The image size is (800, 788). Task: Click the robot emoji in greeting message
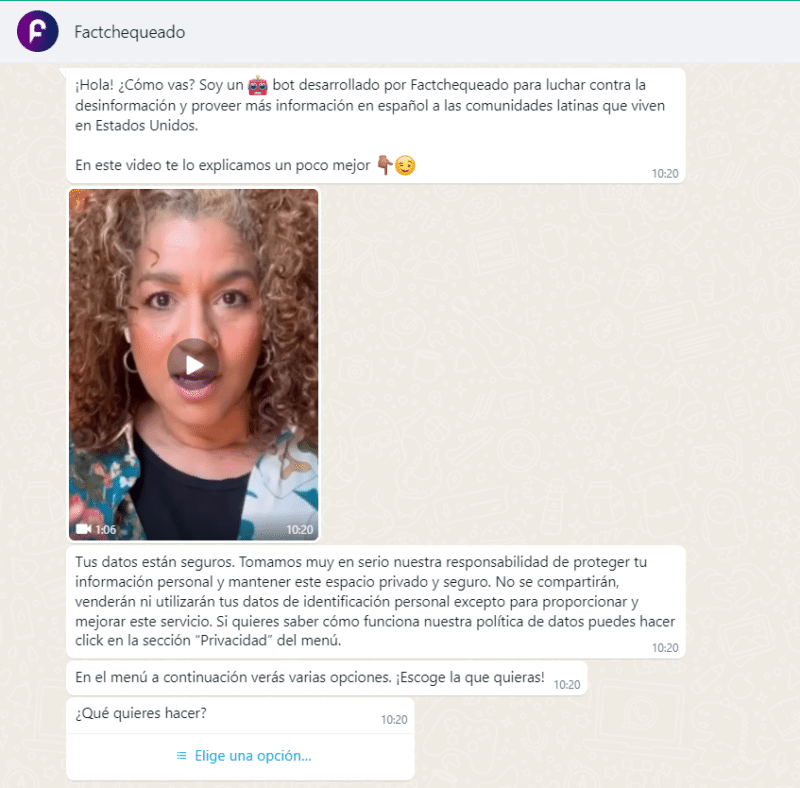click(x=258, y=85)
